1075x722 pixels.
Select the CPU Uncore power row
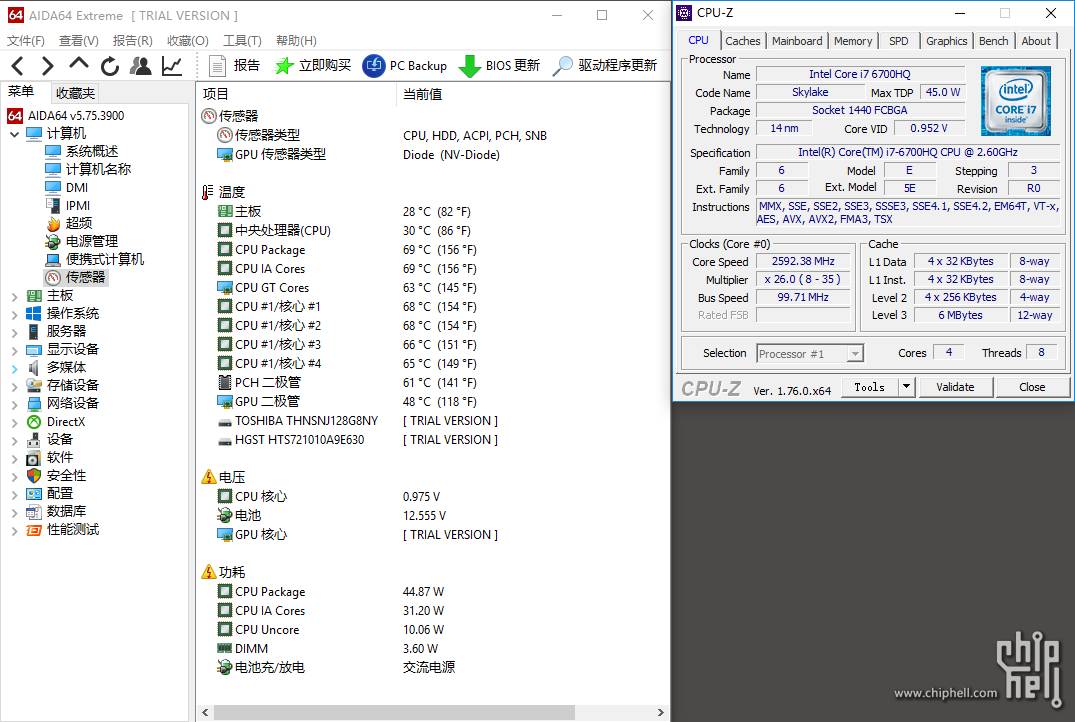pyautogui.click(x=331, y=629)
